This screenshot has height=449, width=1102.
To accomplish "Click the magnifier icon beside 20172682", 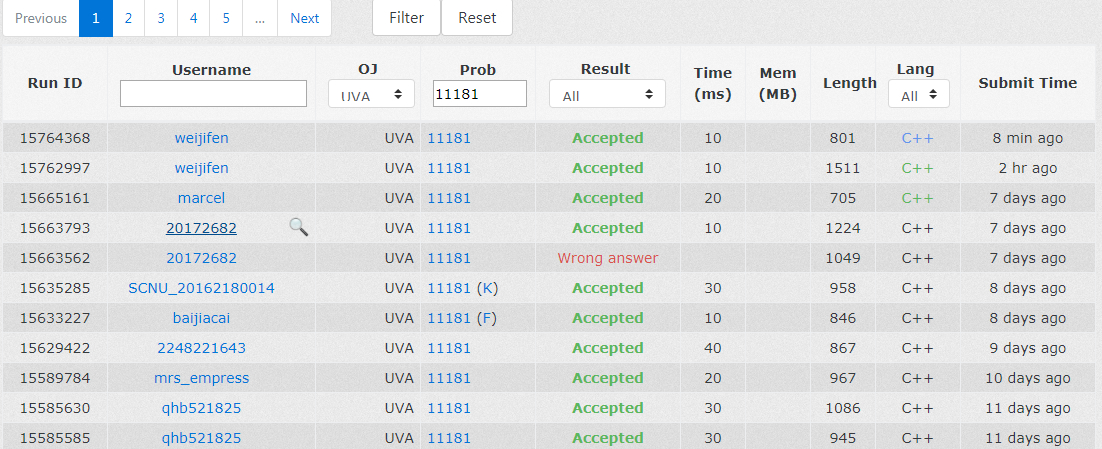I will [298, 227].
